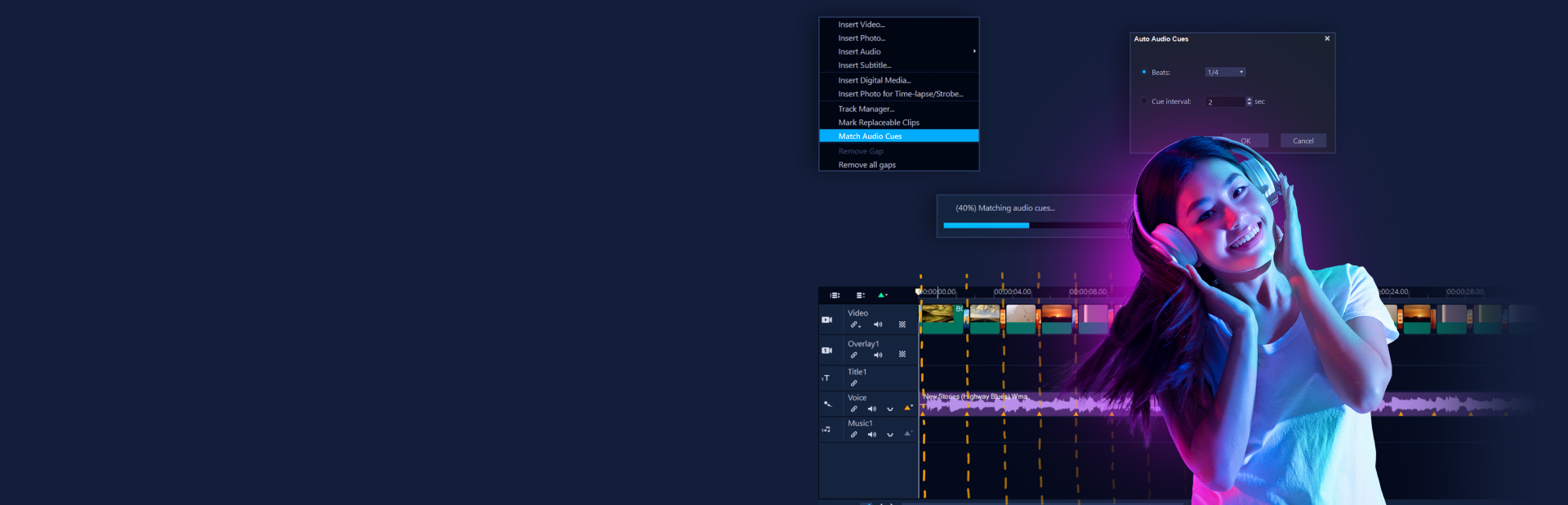Click the add/remove tracks icon
Screen dimensions: 1568x505
860,295
